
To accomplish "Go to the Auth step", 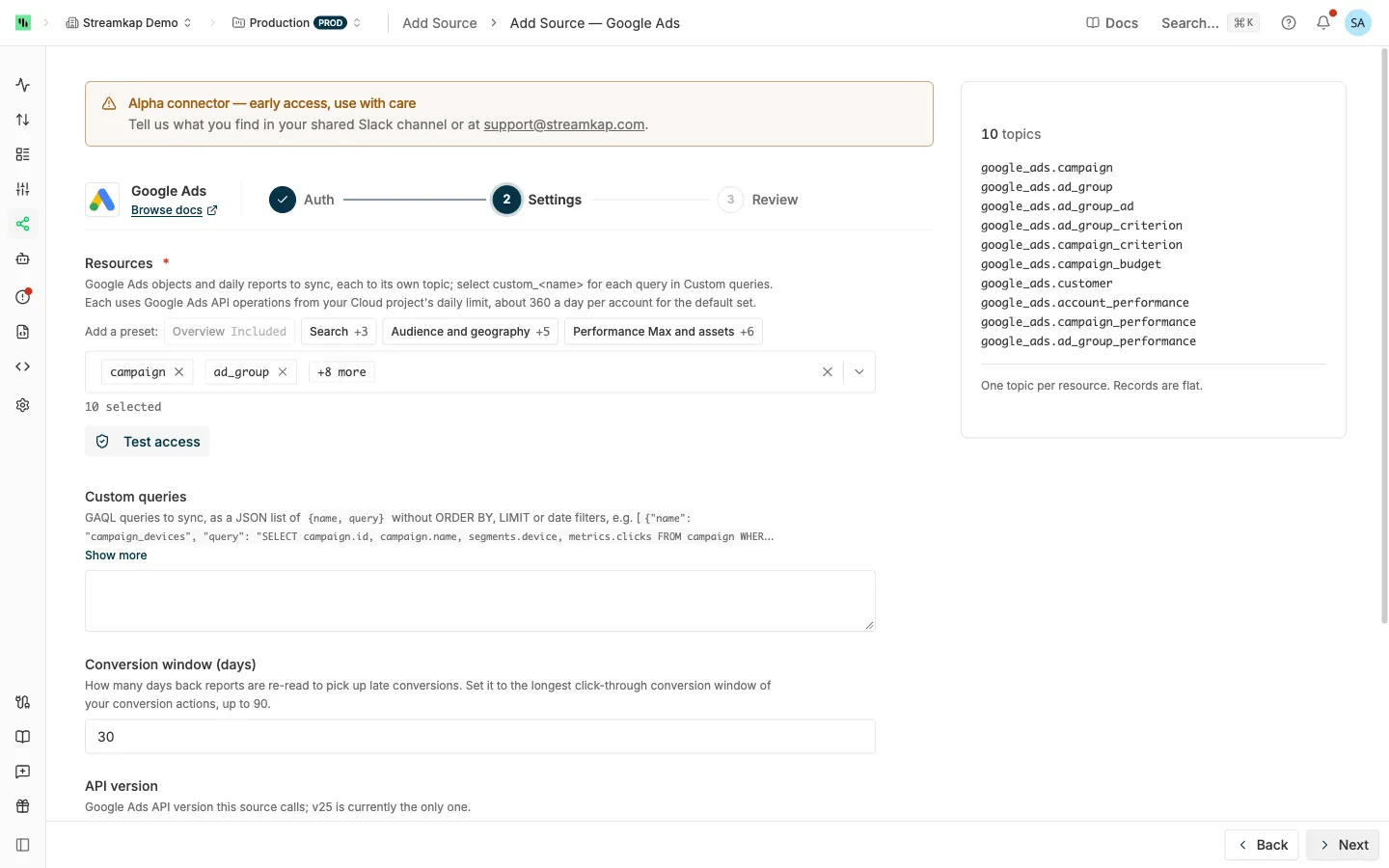I will tap(302, 200).
